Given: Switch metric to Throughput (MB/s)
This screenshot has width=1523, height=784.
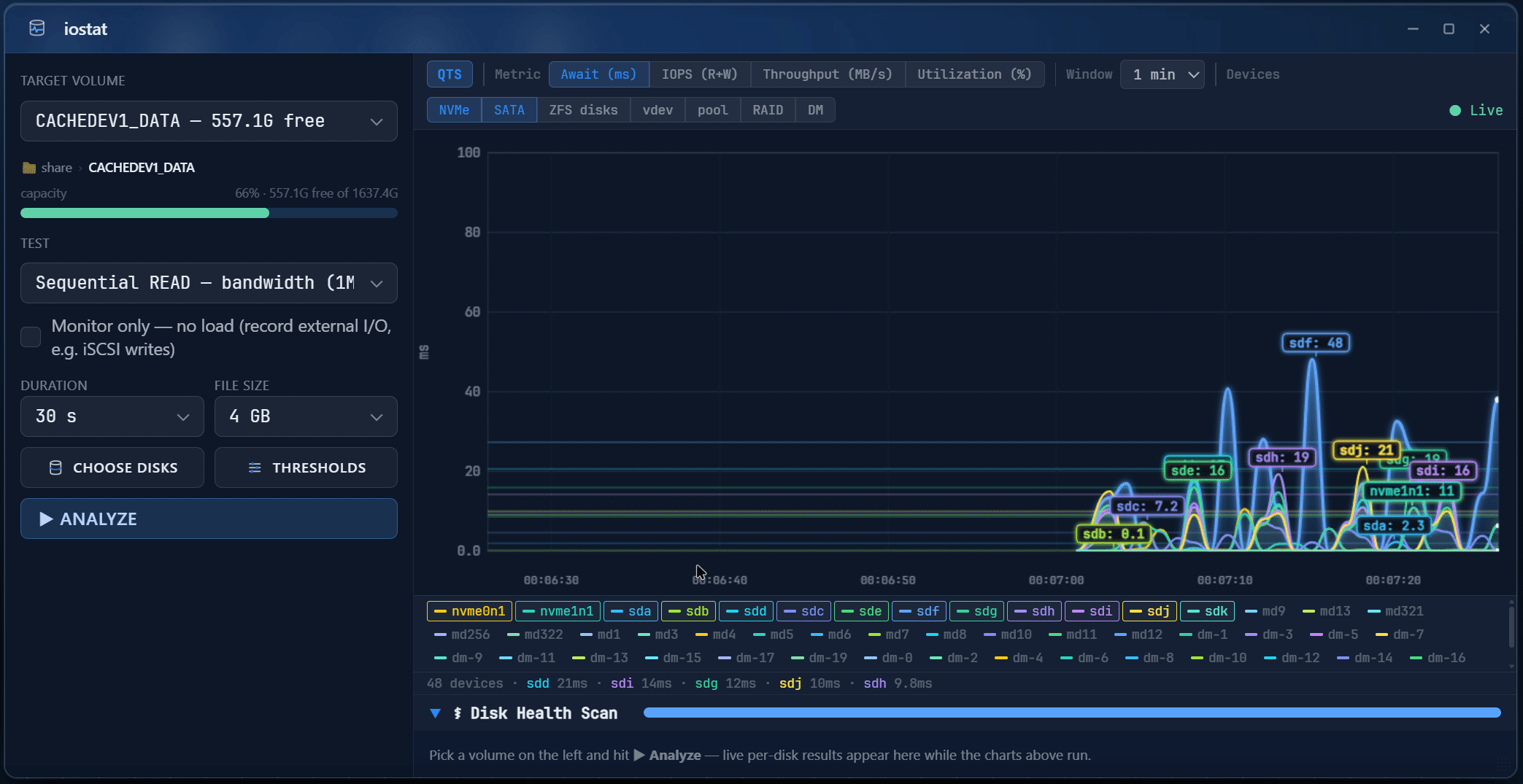Looking at the screenshot, I should point(828,74).
